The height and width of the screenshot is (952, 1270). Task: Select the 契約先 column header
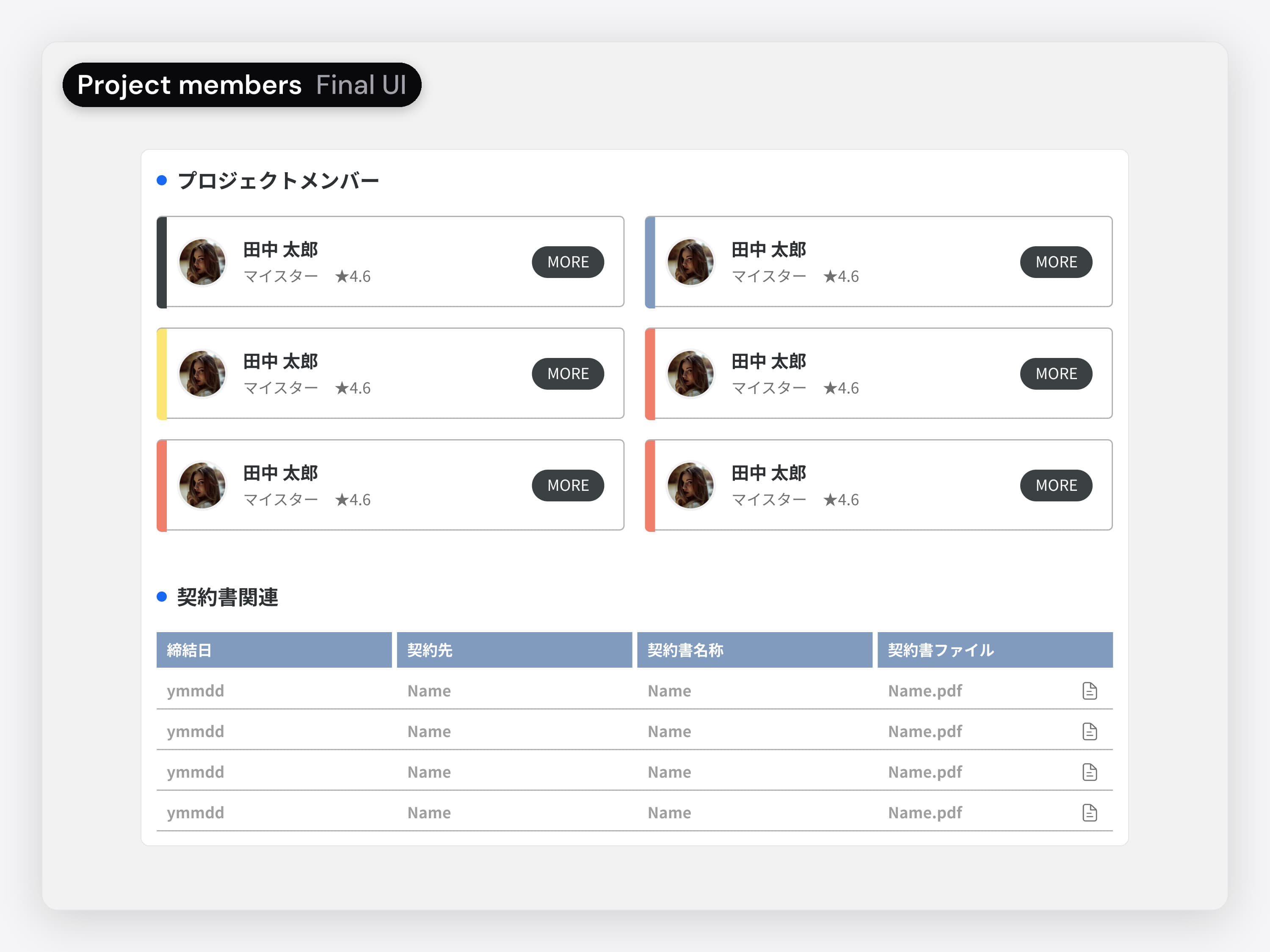tap(514, 650)
